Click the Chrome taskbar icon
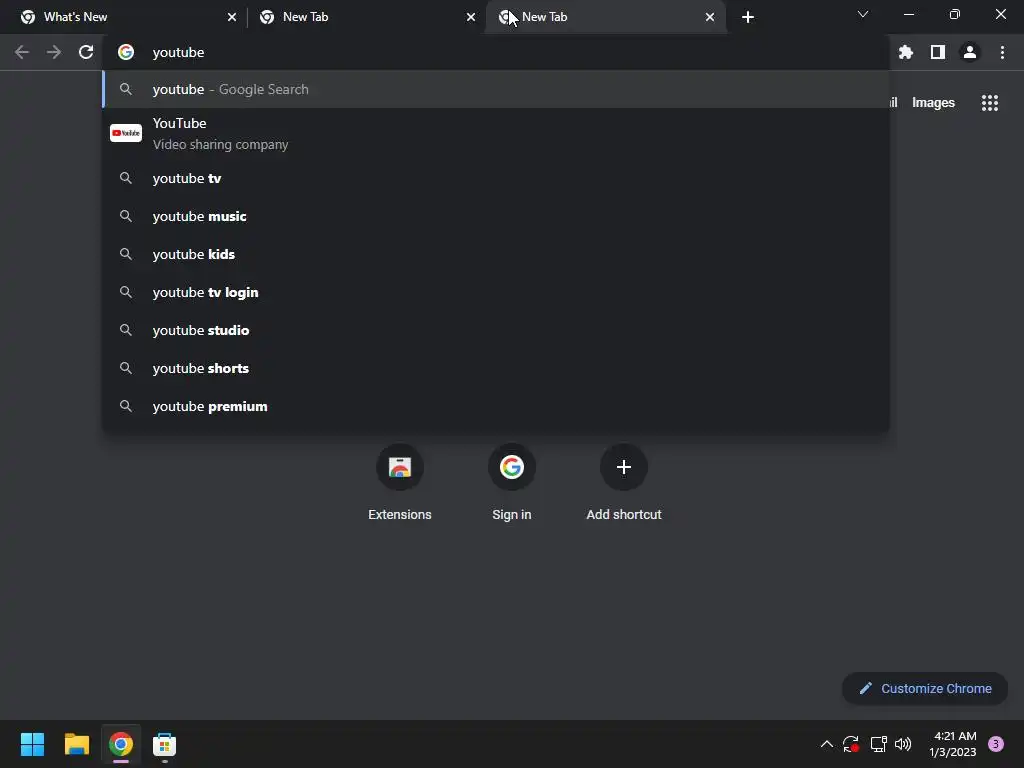Screen dimensions: 1024x768 (x=121, y=744)
